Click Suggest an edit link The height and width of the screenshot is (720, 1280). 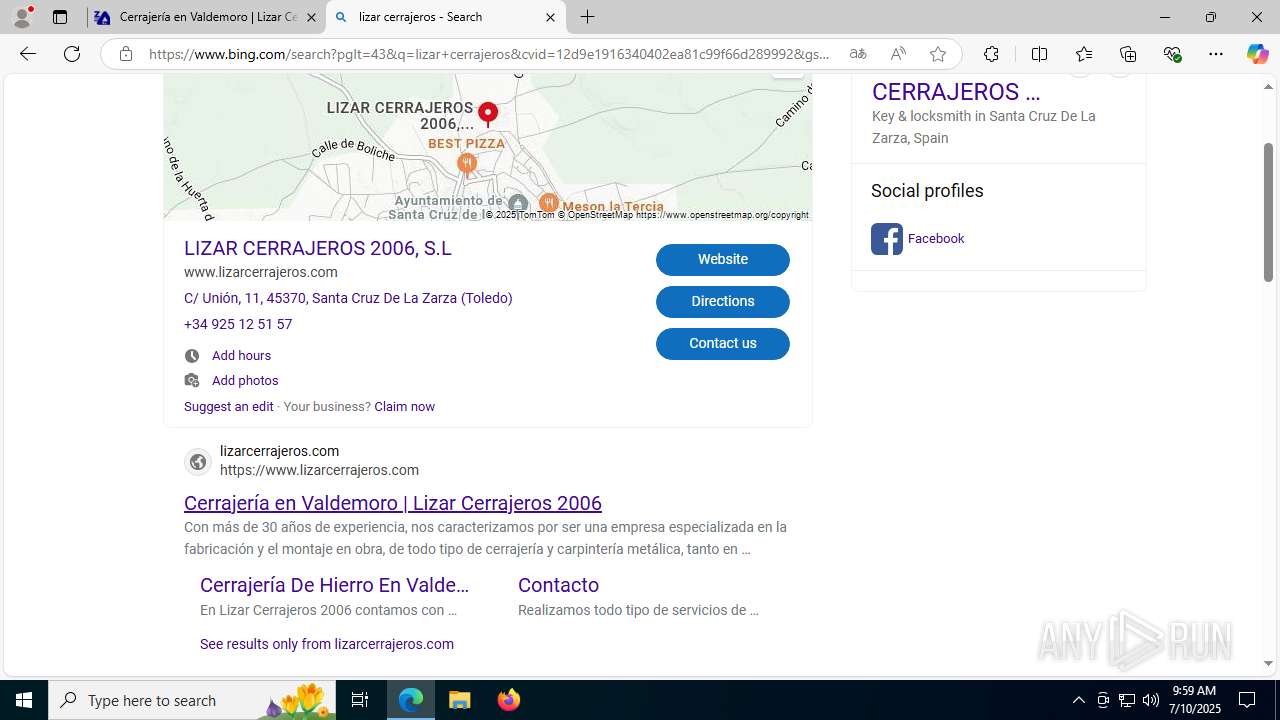point(228,406)
